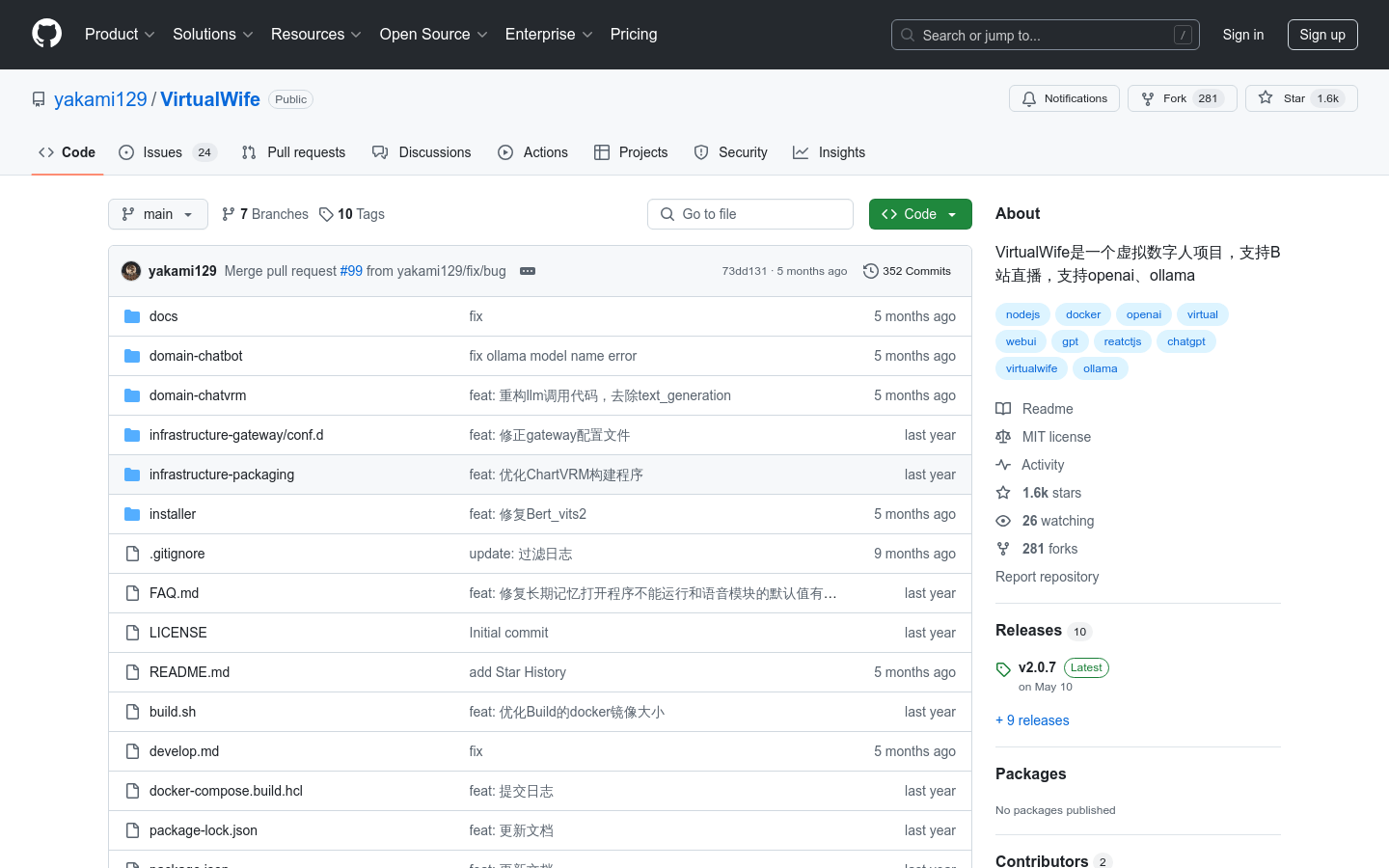Open the GitHub homepage logo
This screenshot has width=1389, height=868.
46,34
